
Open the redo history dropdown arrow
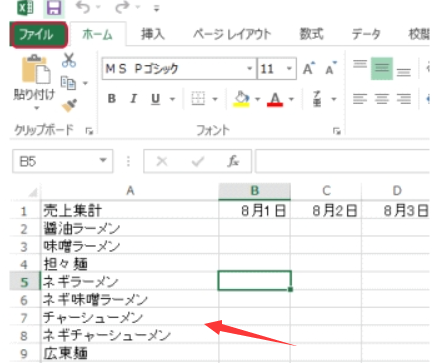[x=138, y=7]
